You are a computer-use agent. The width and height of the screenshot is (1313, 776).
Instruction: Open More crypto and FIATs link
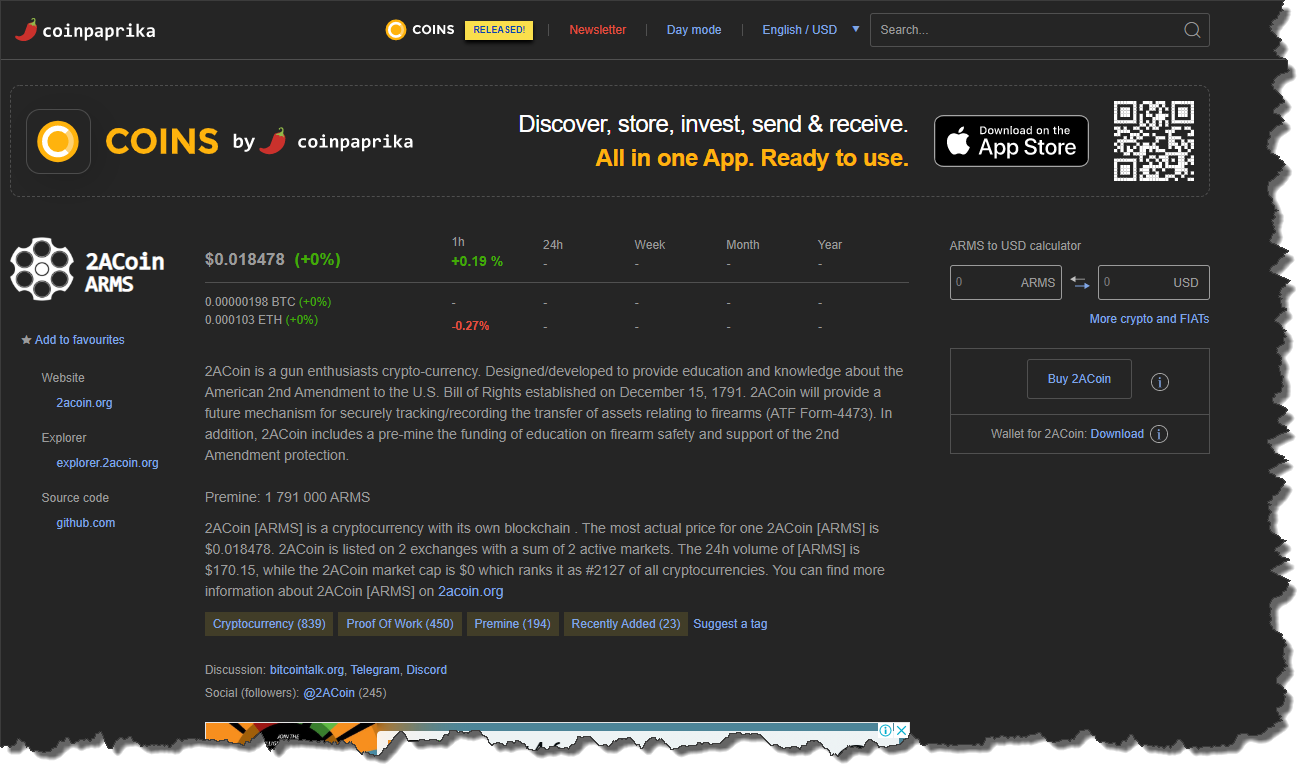1149,319
